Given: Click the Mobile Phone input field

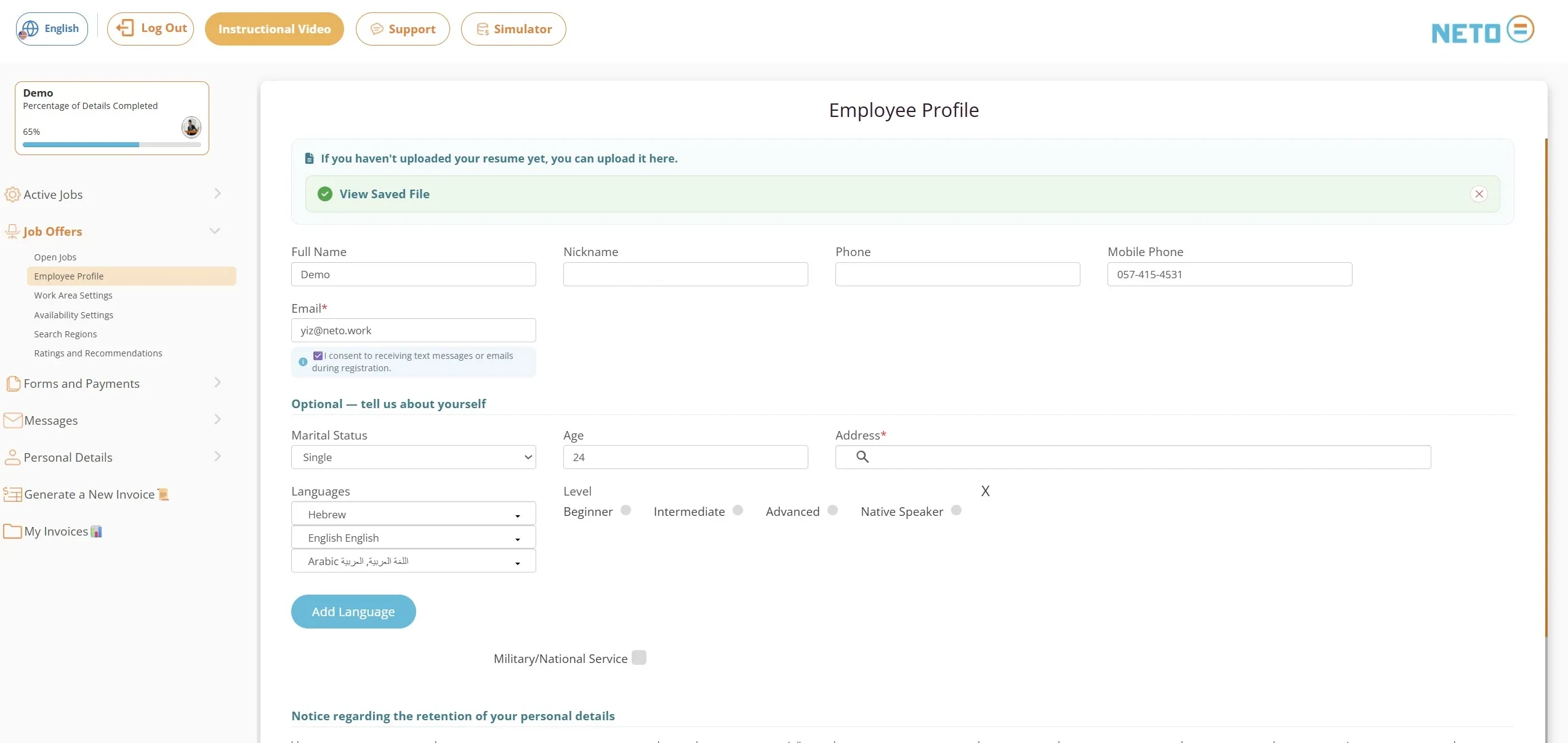Looking at the screenshot, I should 1230,275.
